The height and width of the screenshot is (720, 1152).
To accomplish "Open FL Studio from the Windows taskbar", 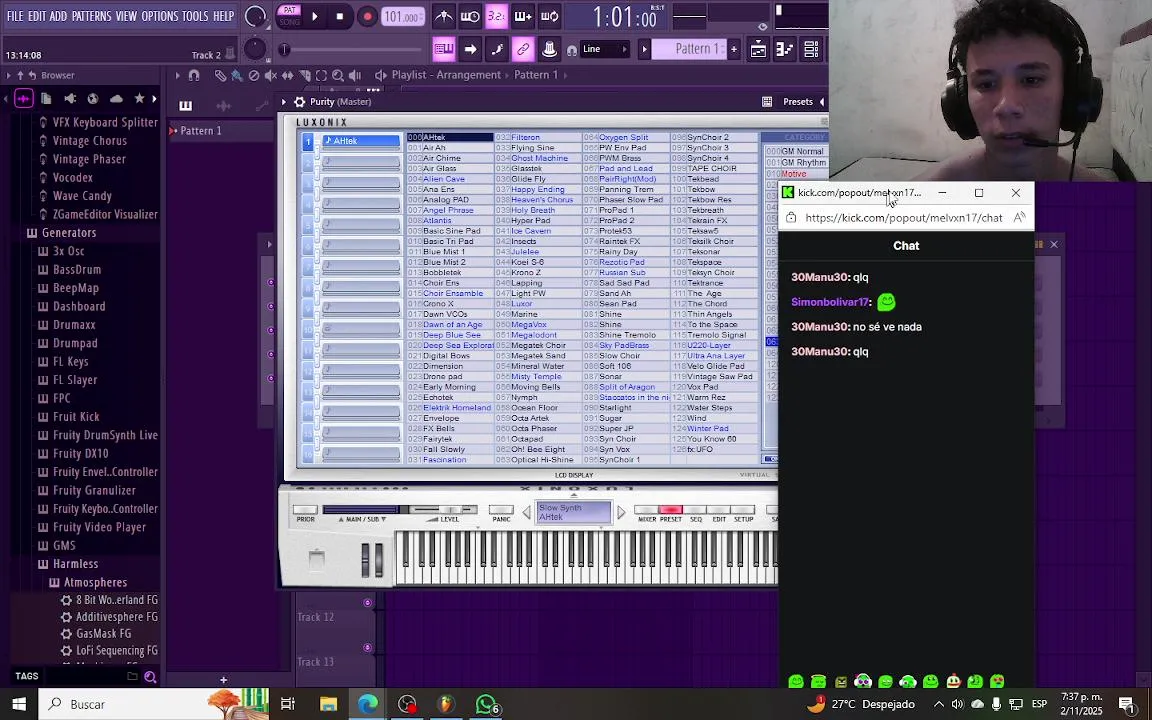I will pyautogui.click(x=446, y=705).
